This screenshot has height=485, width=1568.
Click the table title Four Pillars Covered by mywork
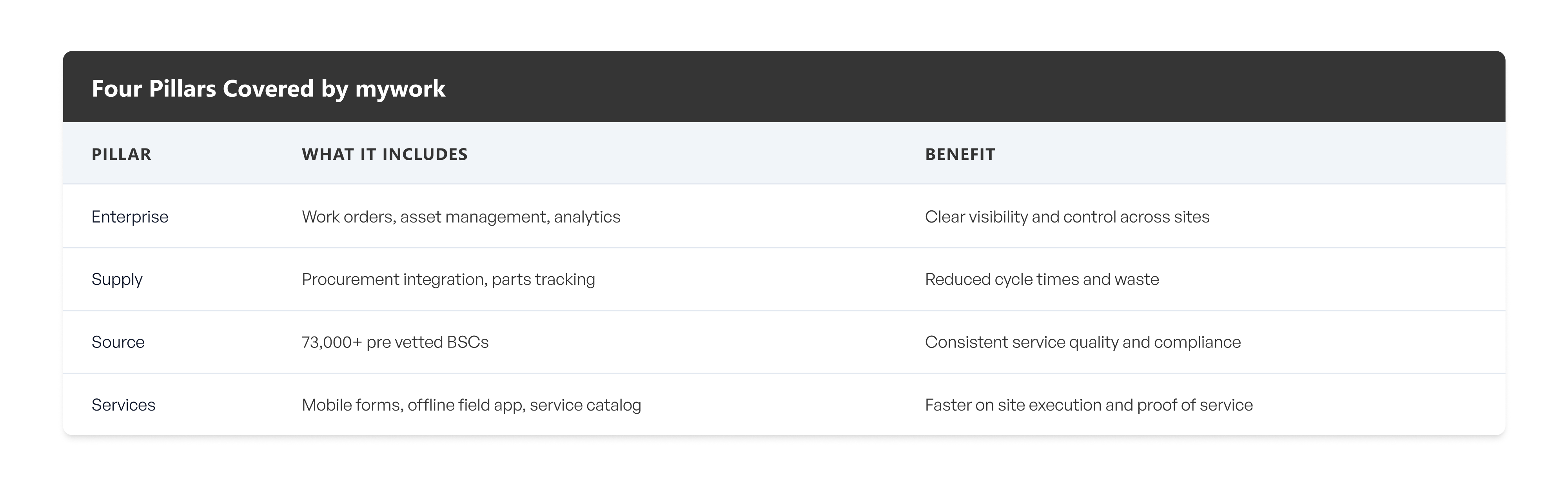(x=269, y=89)
